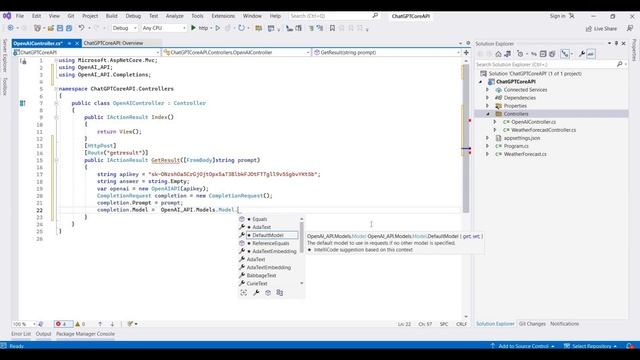Screen dimensions: 640x360
Task: Close the OpenAIController.cs tab
Action: (x=77, y=43)
